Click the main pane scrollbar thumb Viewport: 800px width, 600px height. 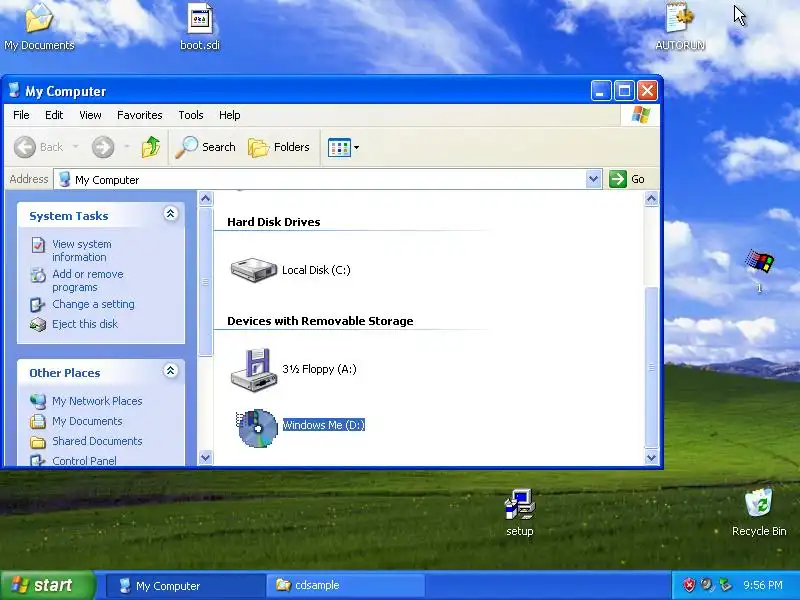coord(651,367)
